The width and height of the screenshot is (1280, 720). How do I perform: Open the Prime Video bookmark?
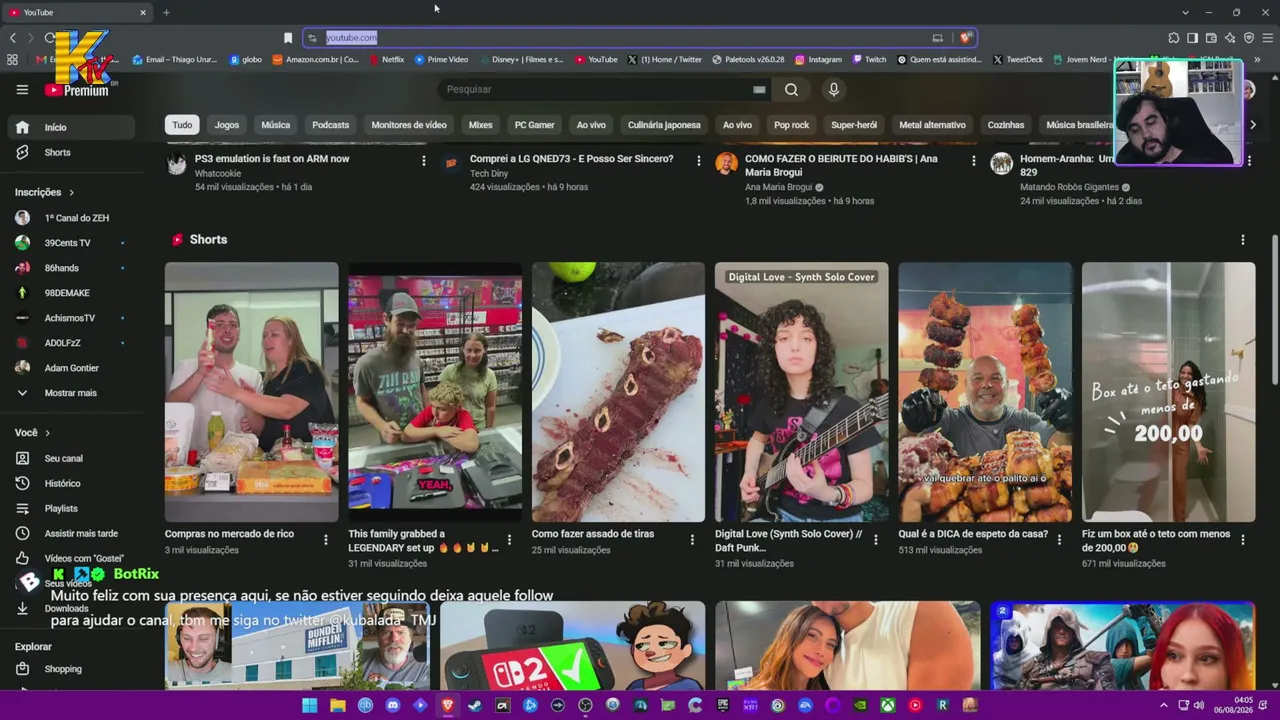pyautogui.click(x=442, y=60)
